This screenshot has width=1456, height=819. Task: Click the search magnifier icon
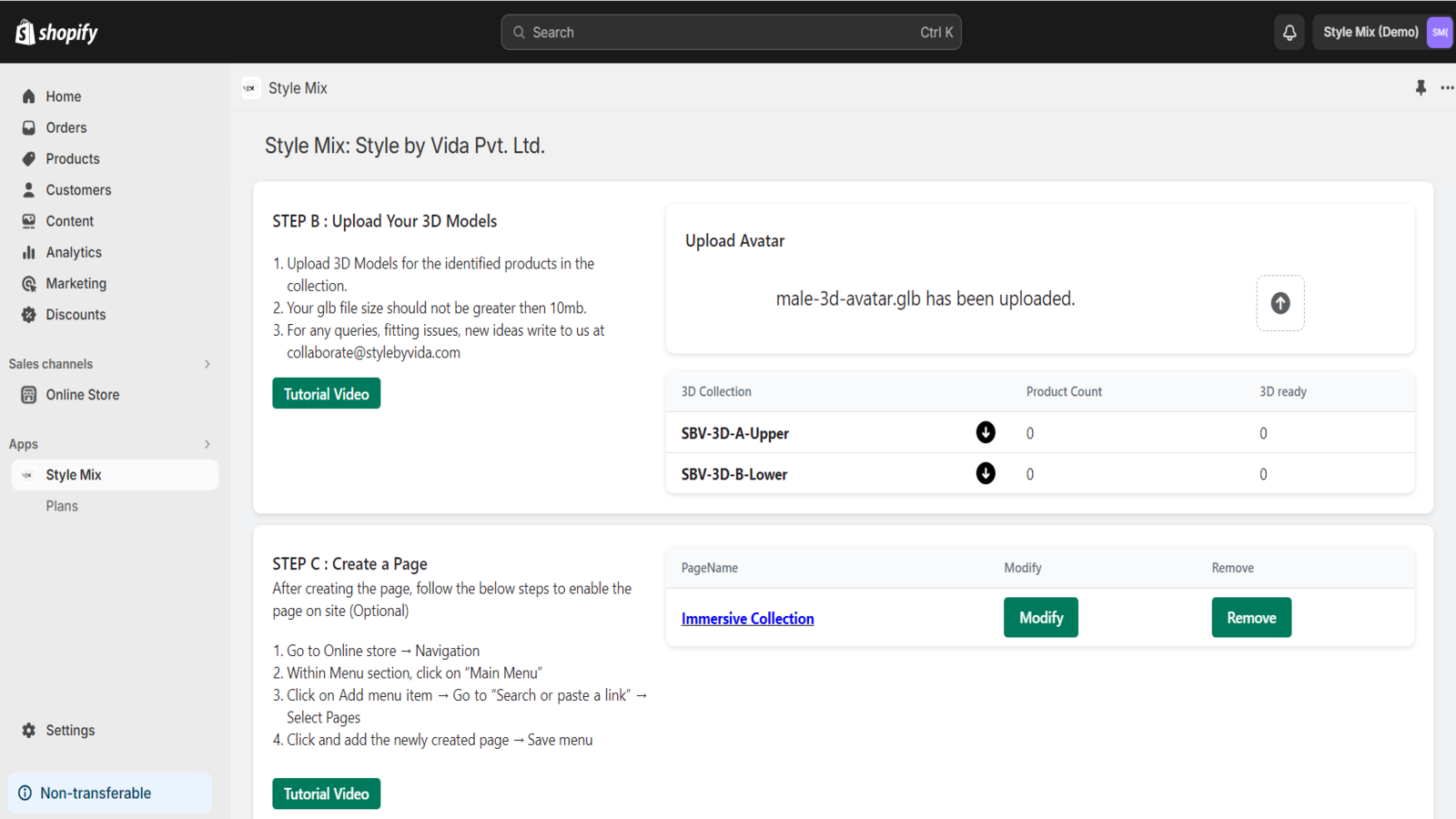519,33
